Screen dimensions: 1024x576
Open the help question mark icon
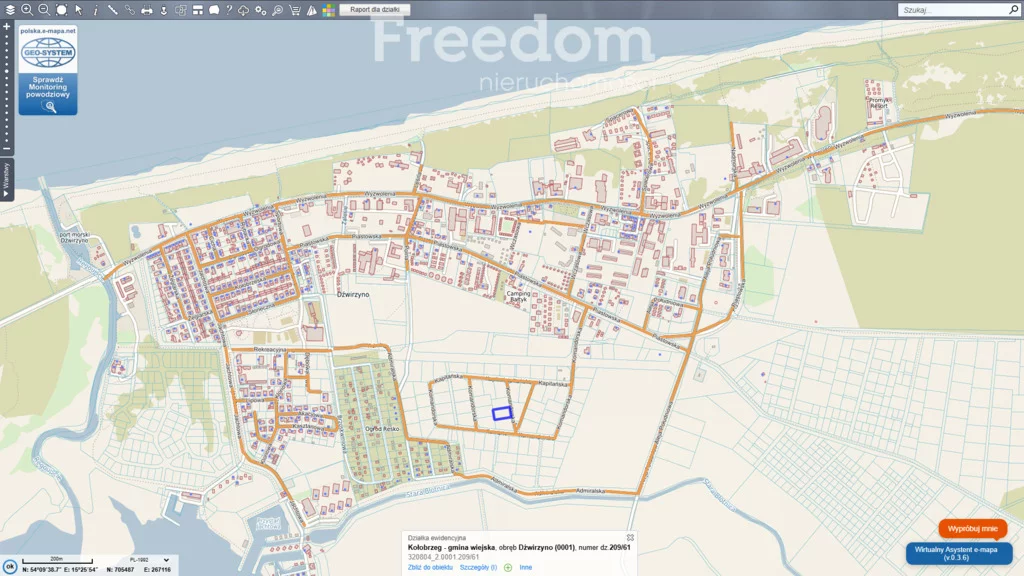click(229, 9)
